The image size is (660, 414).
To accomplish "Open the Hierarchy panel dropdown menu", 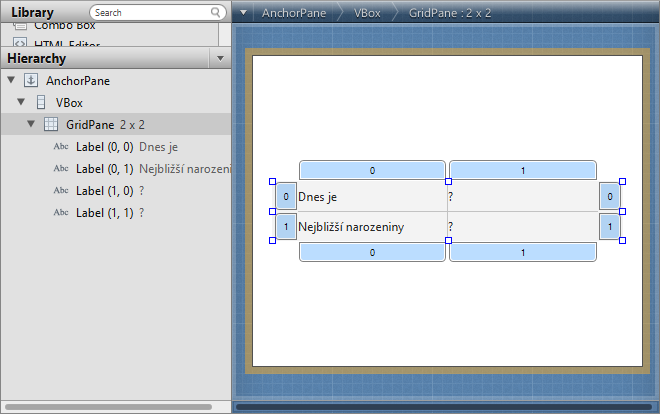I will click(x=220, y=58).
